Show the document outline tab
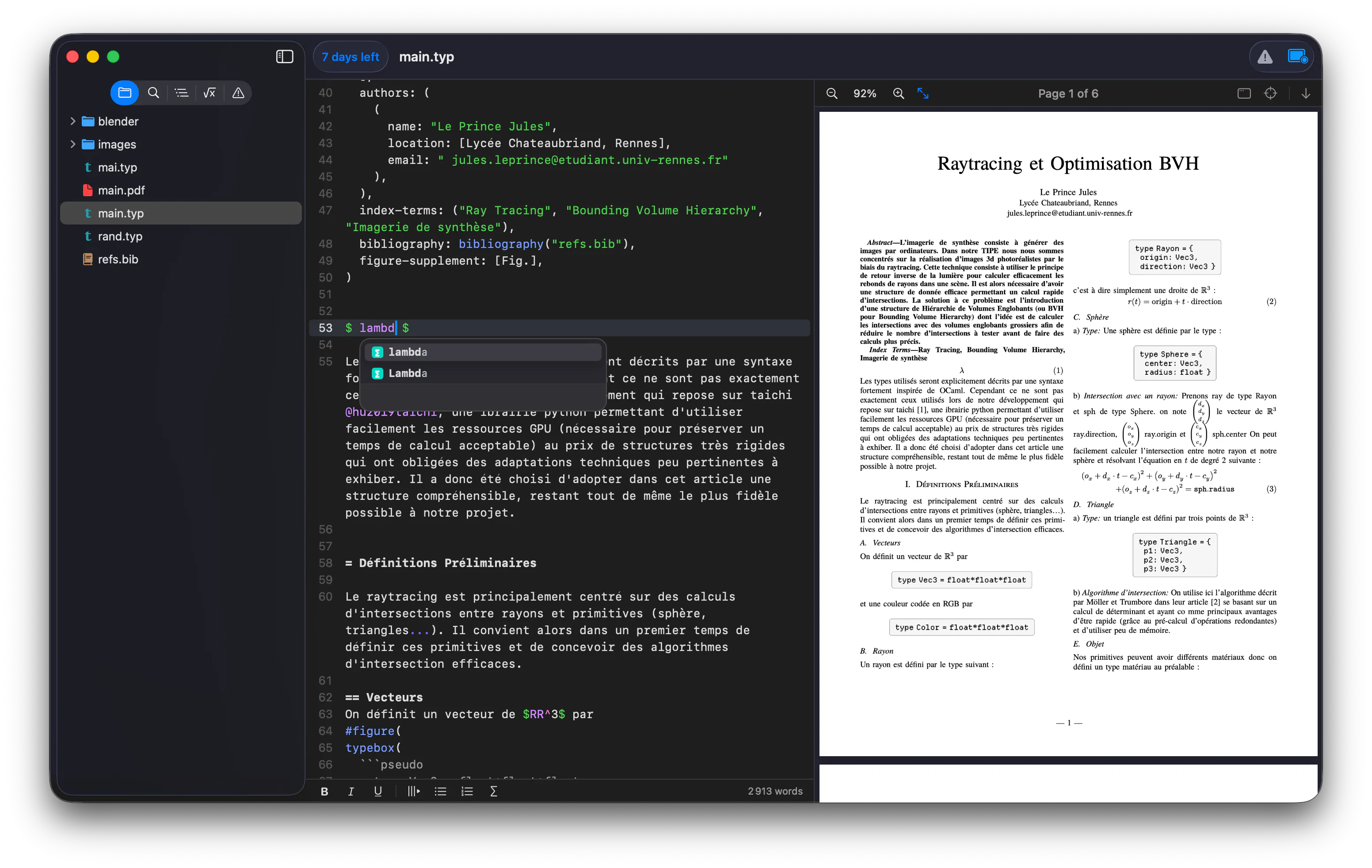The image size is (1372, 868). click(182, 93)
